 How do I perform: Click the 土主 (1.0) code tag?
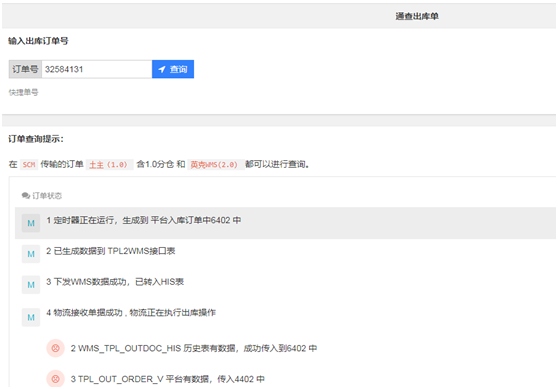[x=109, y=164]
